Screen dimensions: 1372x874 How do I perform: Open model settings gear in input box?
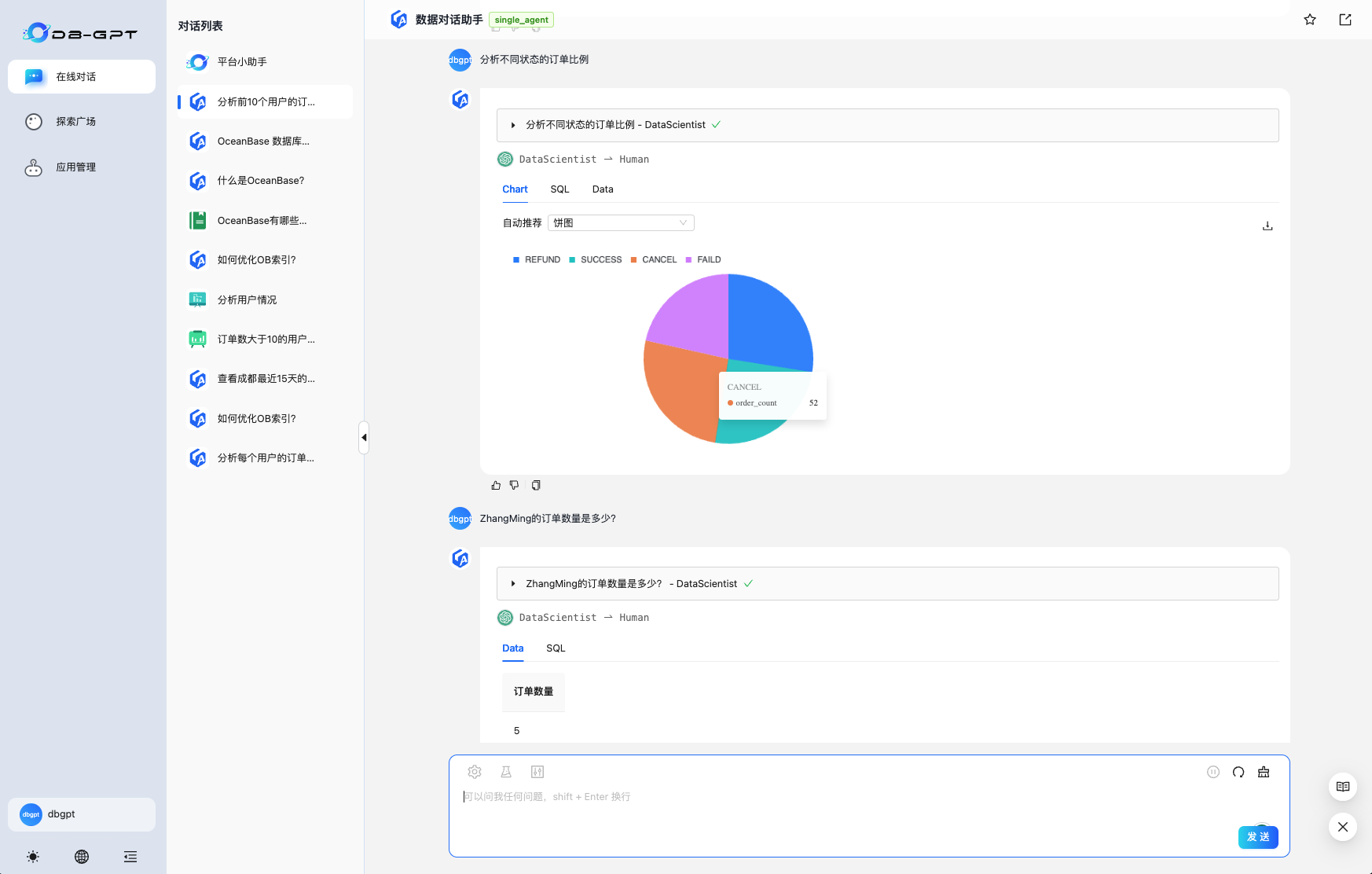[475, 772]
